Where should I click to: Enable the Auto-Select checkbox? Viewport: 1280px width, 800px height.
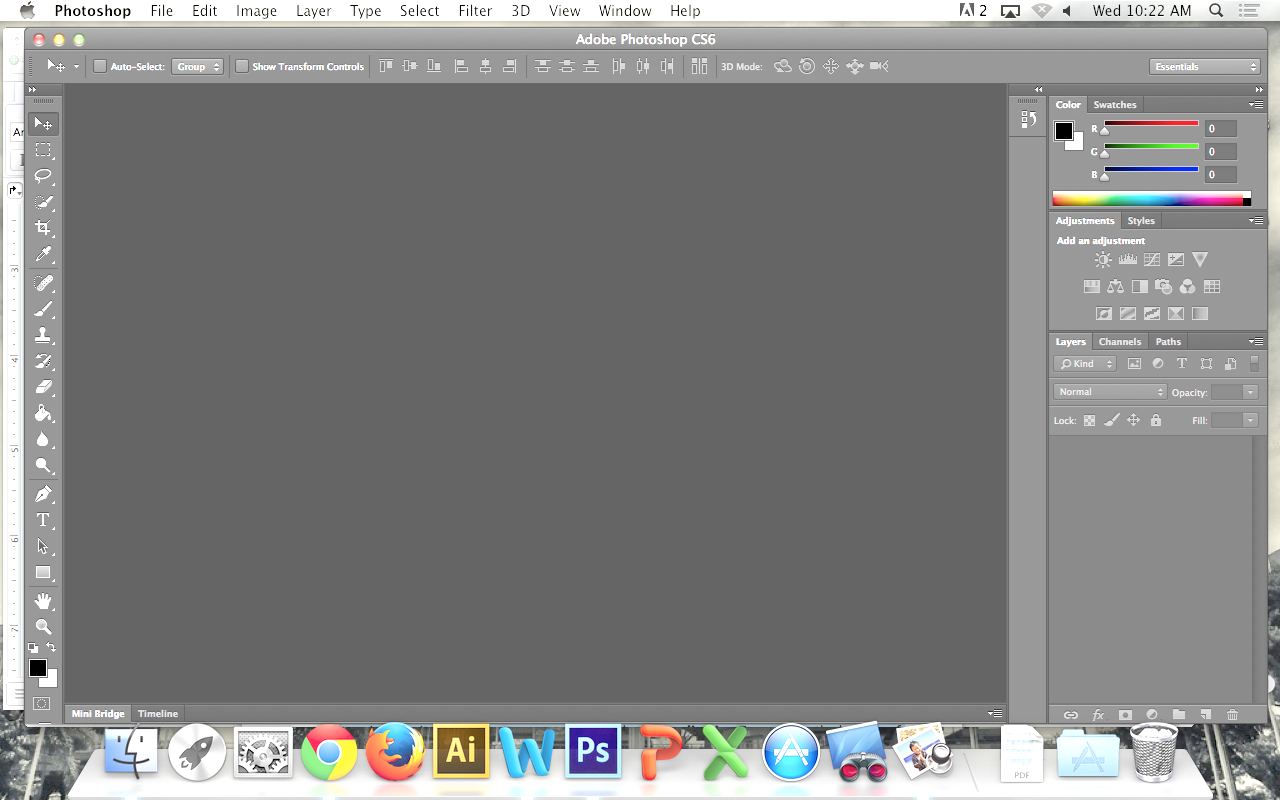point(100,67)
